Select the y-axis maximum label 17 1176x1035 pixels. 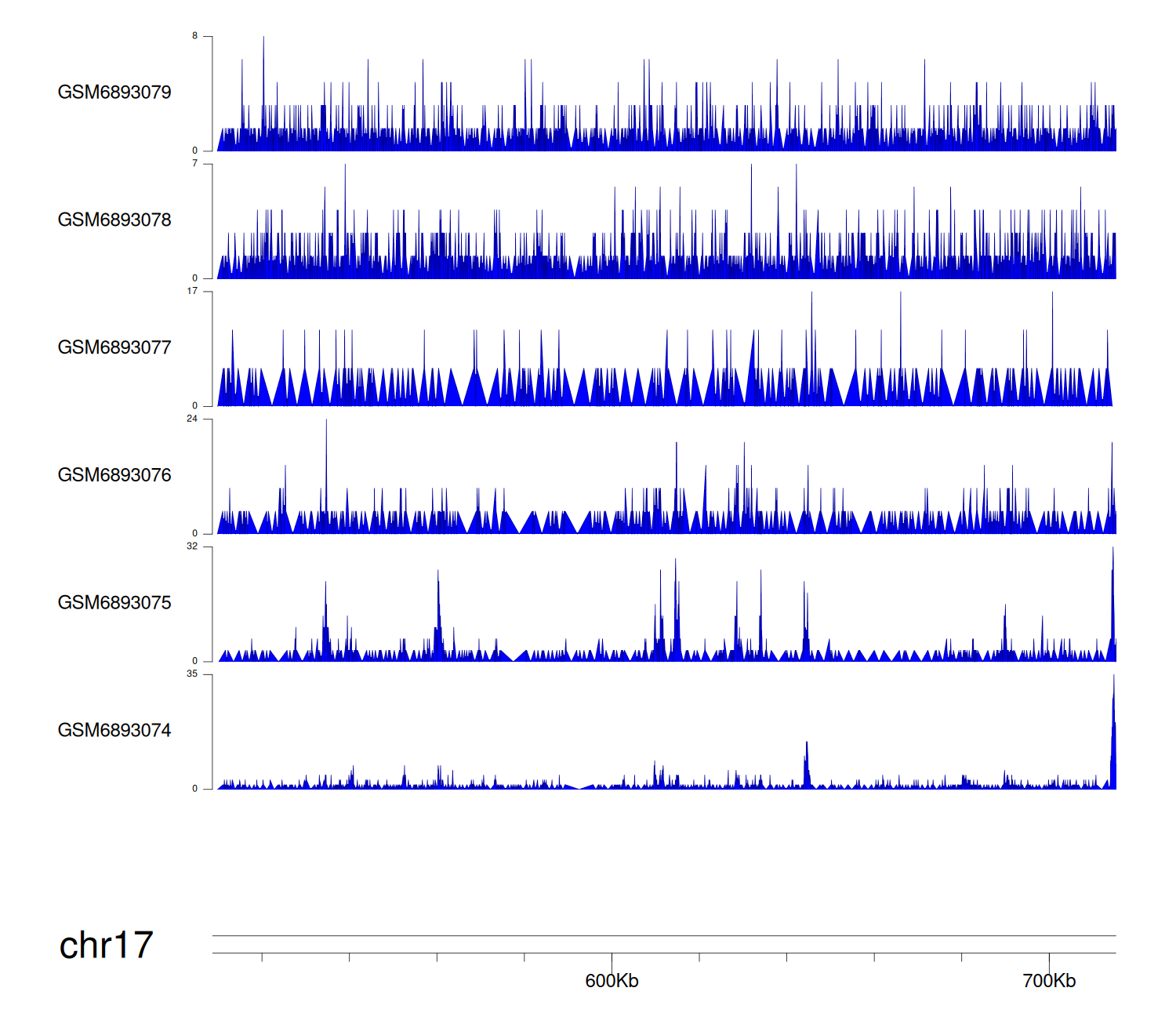[x=192, y=292]
